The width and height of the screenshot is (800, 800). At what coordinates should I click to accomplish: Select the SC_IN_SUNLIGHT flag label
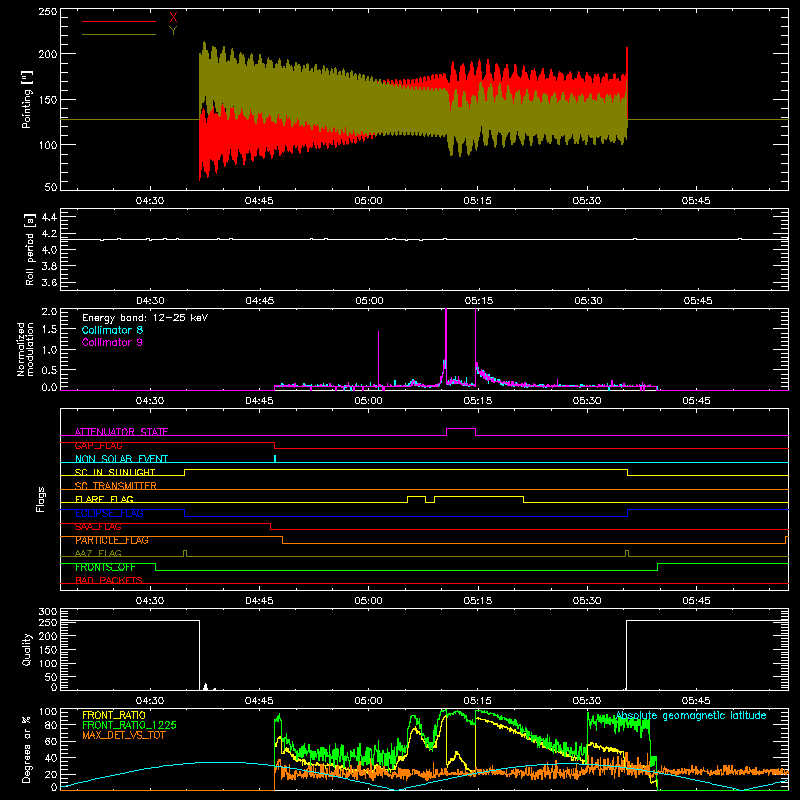pos(115,472)
